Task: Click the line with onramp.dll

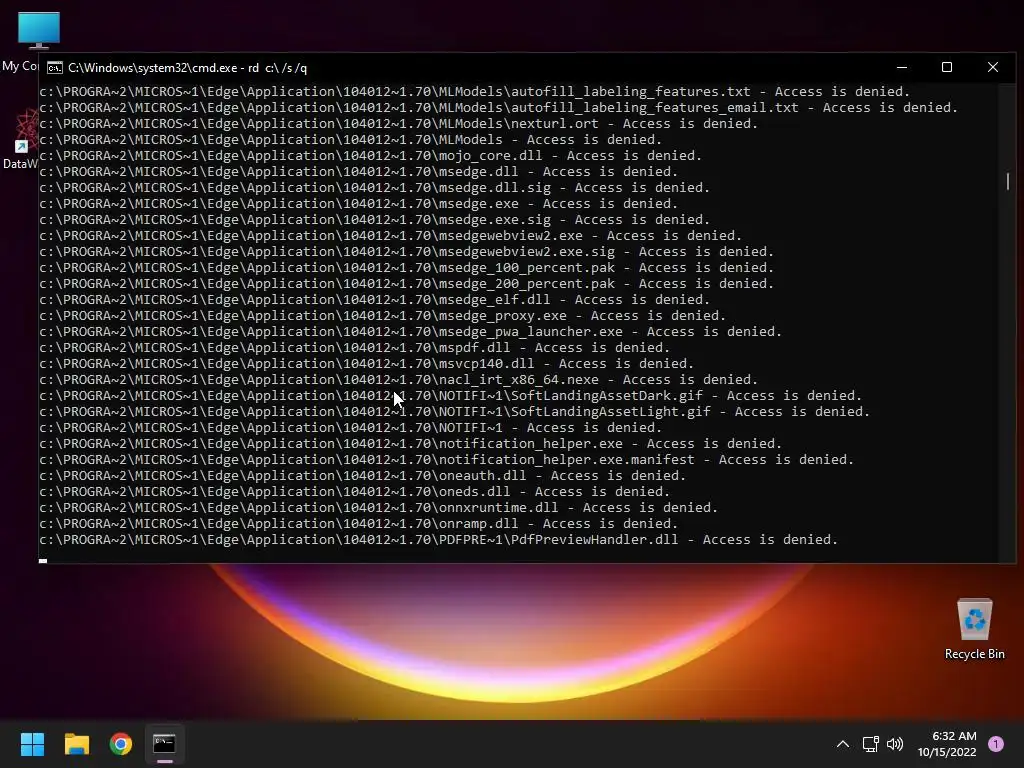Action: tap(359, 524)
